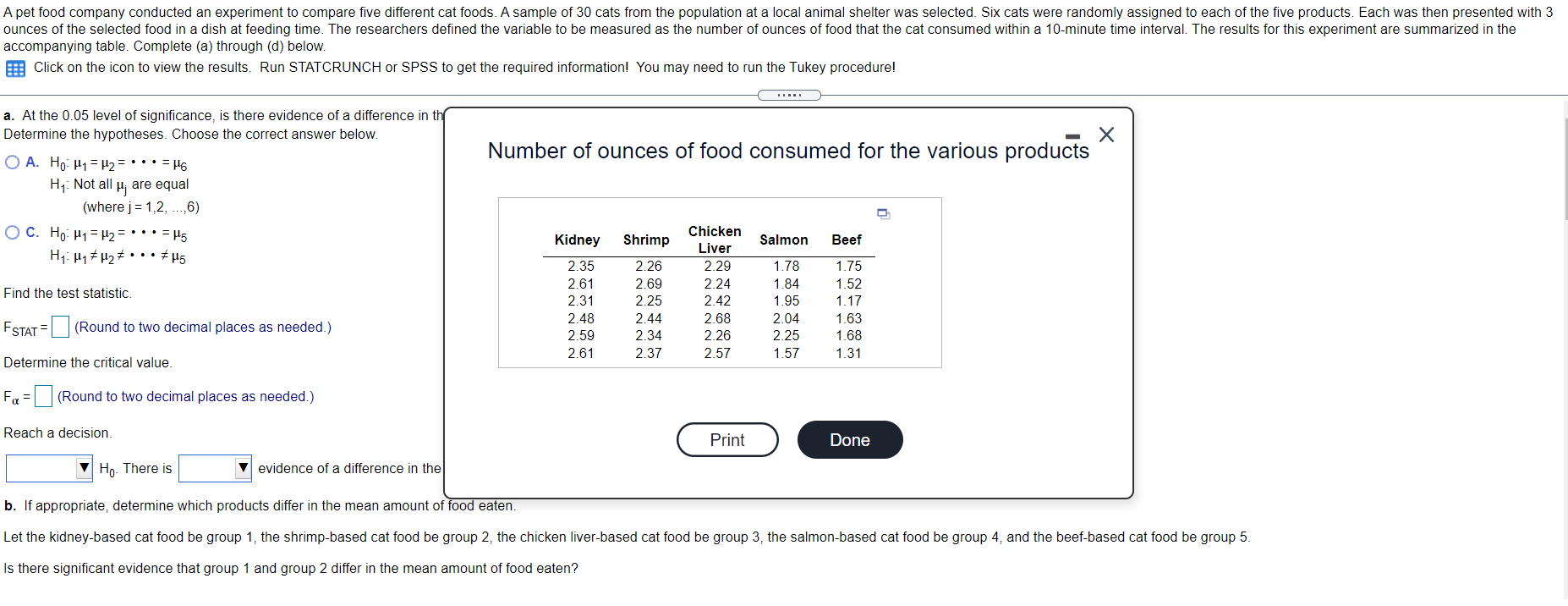Viewport: 1568px width, 606px height.
Task: Select hypothesis option C radio button
Action: (12, 233)
